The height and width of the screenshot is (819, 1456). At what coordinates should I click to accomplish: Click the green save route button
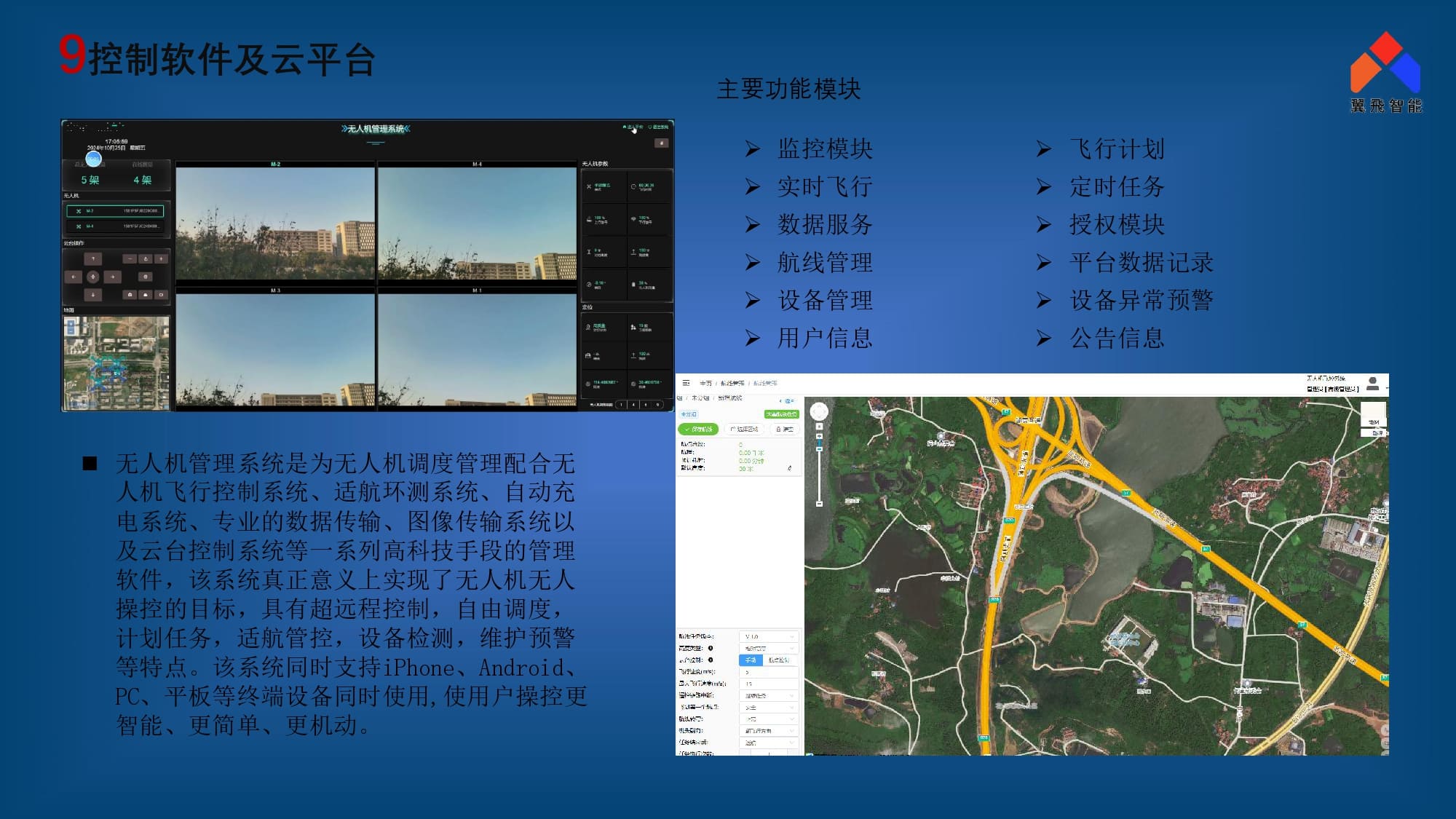pyautogui.click(x=698, y=430)
